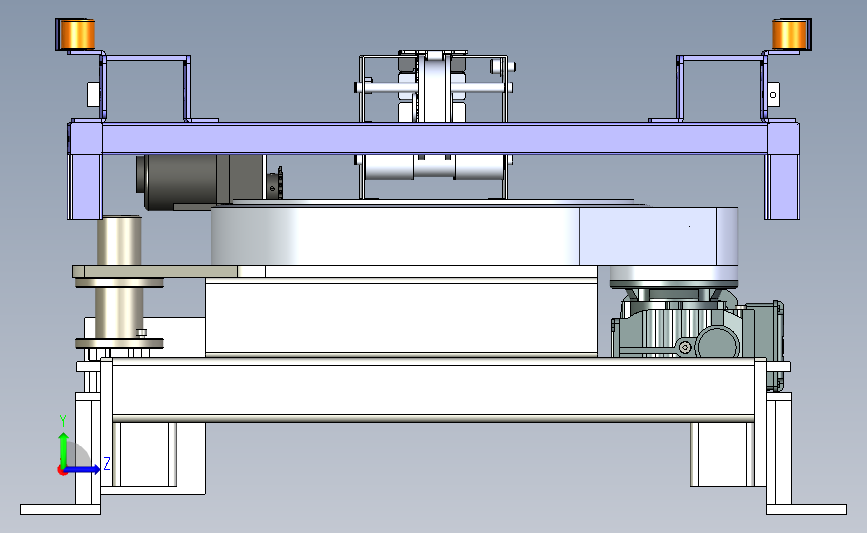867x533 pixels.
Task: Select the hex socket screw on the reducer
Action: click(x=686, y=347)
